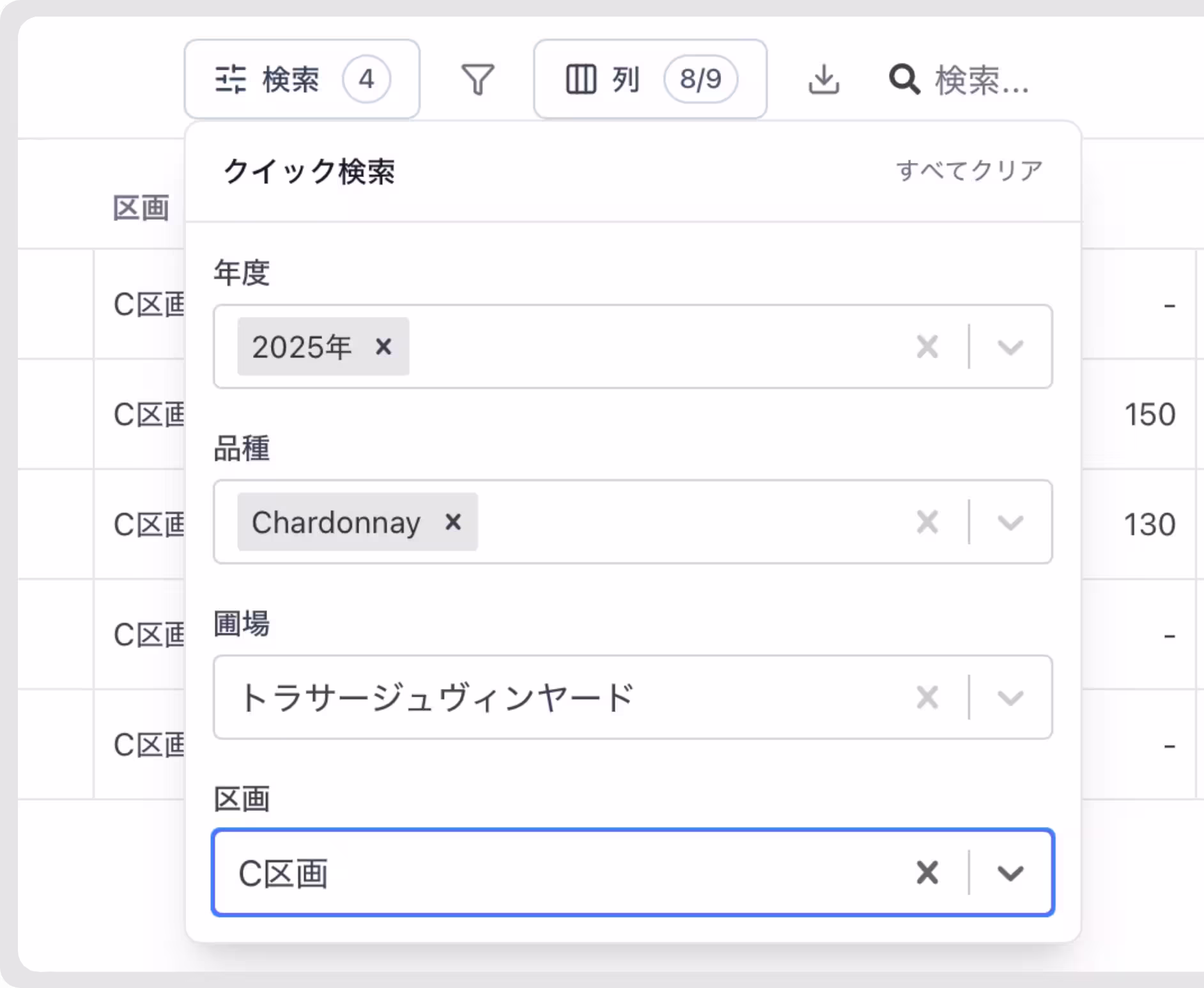
Task: Expand the 年度 dropdown options
Action: click(x=1008, y=346)
